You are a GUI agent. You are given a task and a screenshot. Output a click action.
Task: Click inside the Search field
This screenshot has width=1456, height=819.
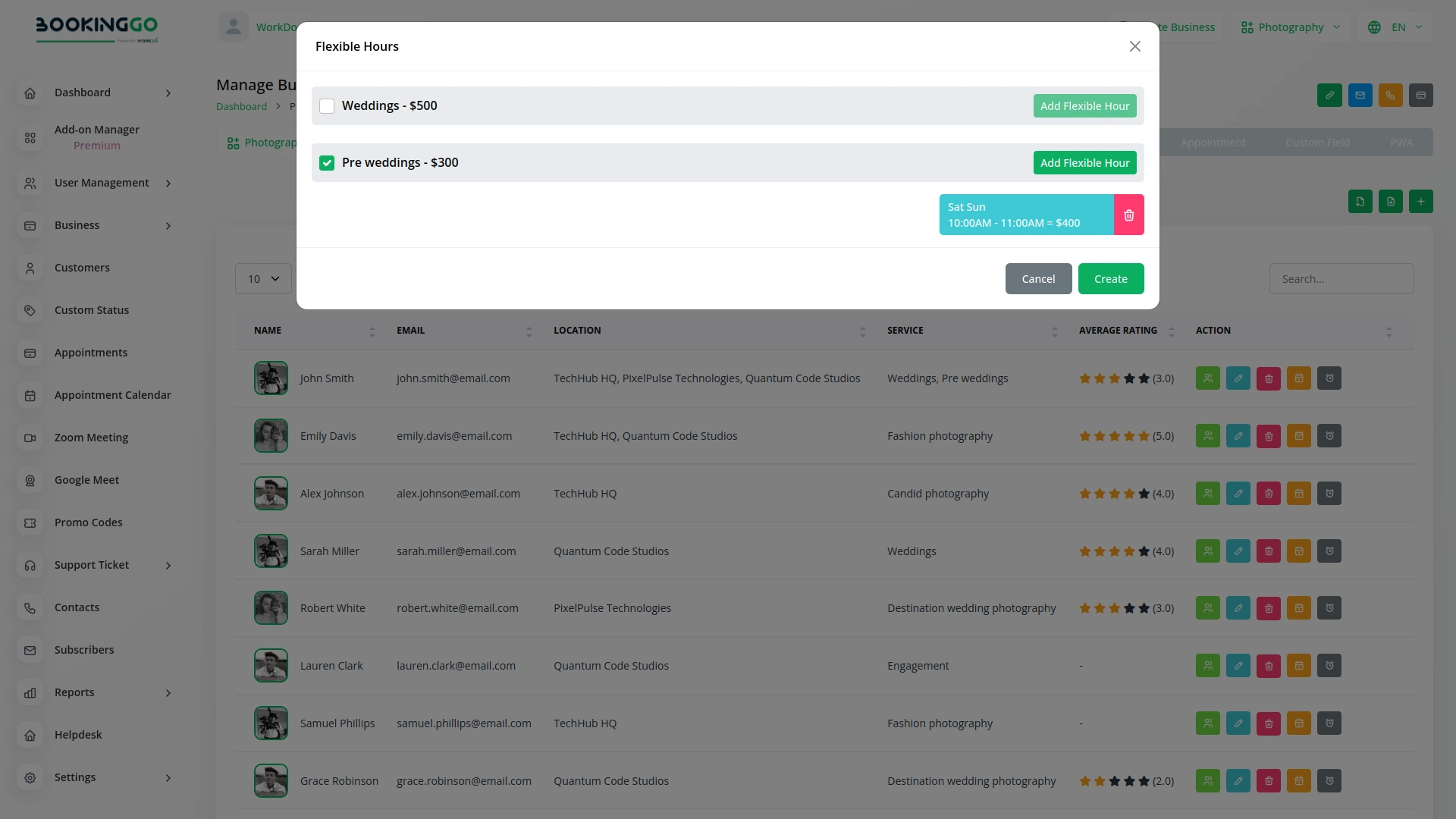[1341, 278]
